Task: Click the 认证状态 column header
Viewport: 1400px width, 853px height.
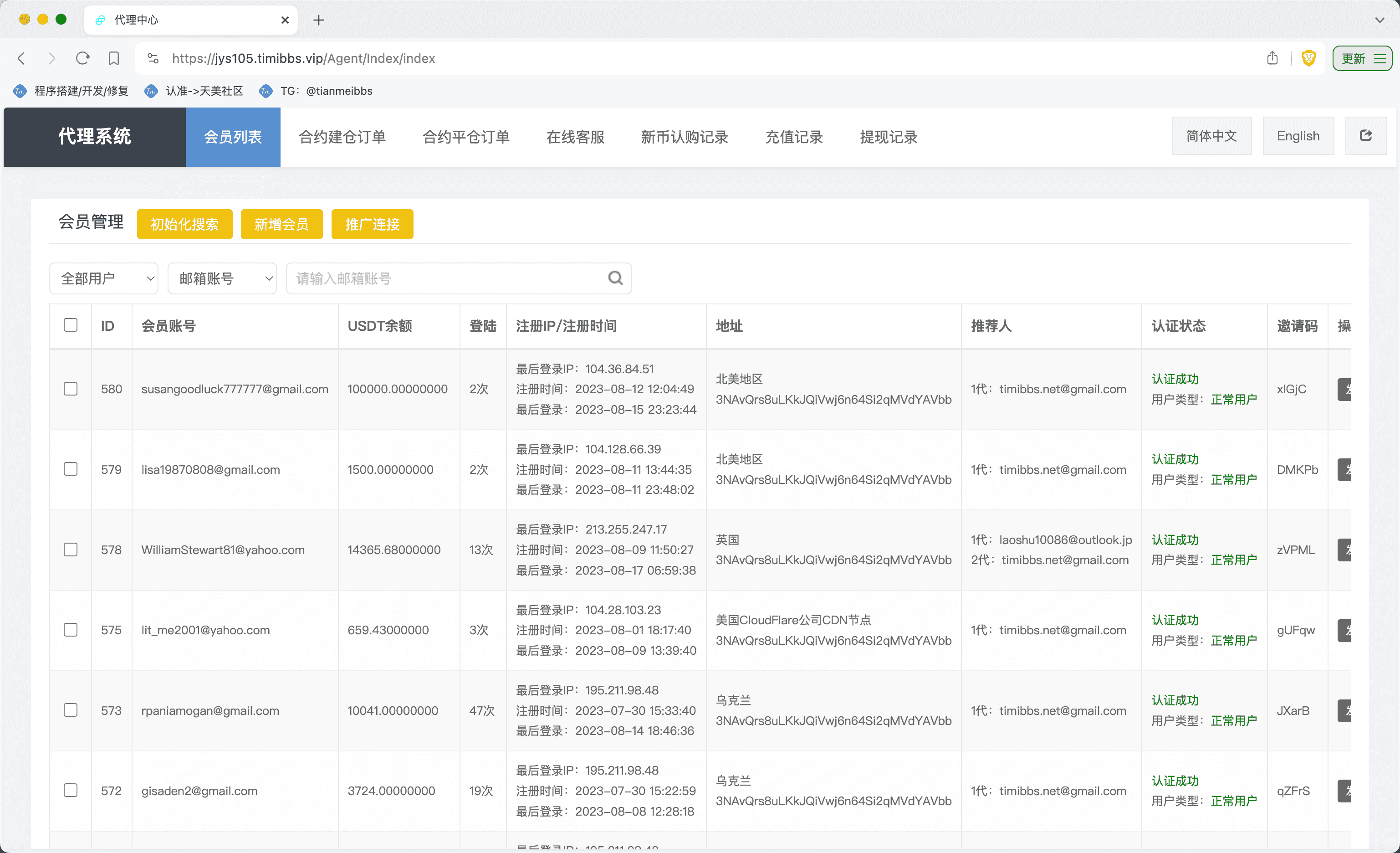Action: point(1178,326)
